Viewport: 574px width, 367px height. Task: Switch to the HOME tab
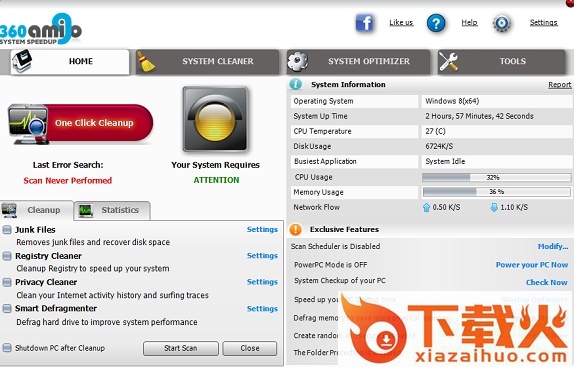pyautogui.click(x=70, y=61)
